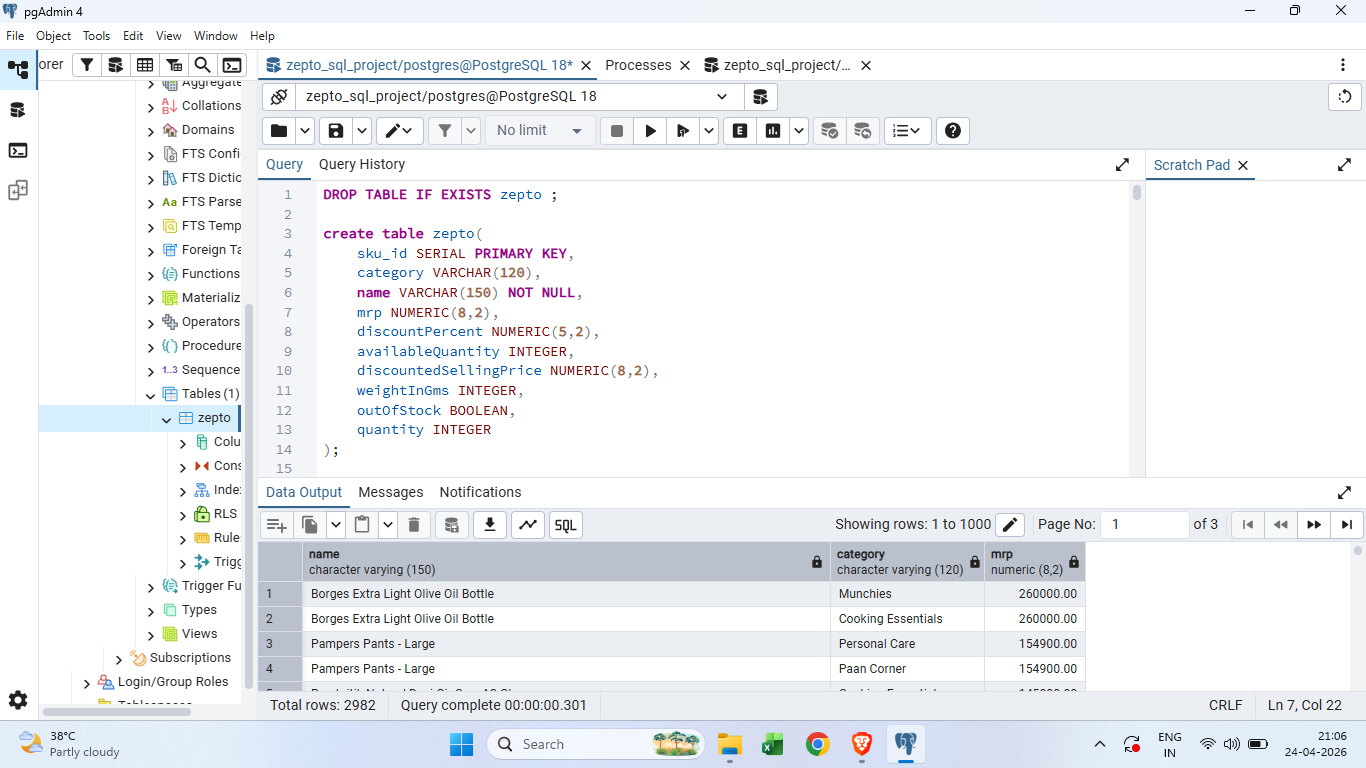This screenshot has width=1366, height=768.
Task: Click the Page No input field
Action: point(1146,524)
